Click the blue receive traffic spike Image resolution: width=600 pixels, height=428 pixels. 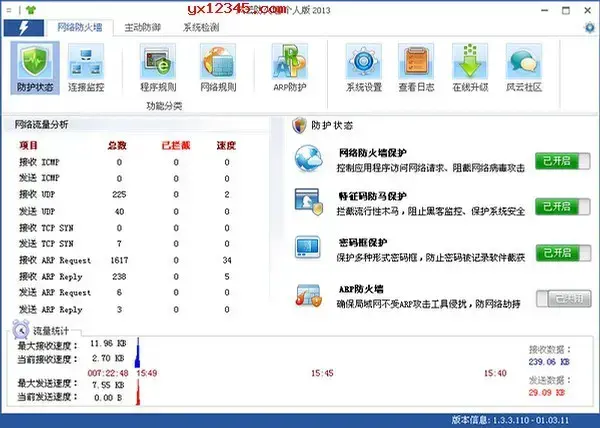[138, 353]
